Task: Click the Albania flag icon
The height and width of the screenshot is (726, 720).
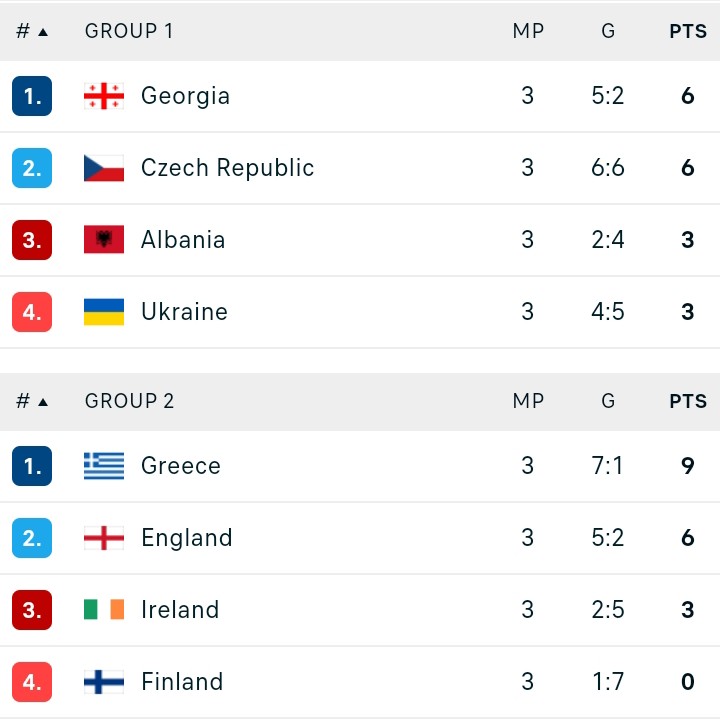Action: 104,240
